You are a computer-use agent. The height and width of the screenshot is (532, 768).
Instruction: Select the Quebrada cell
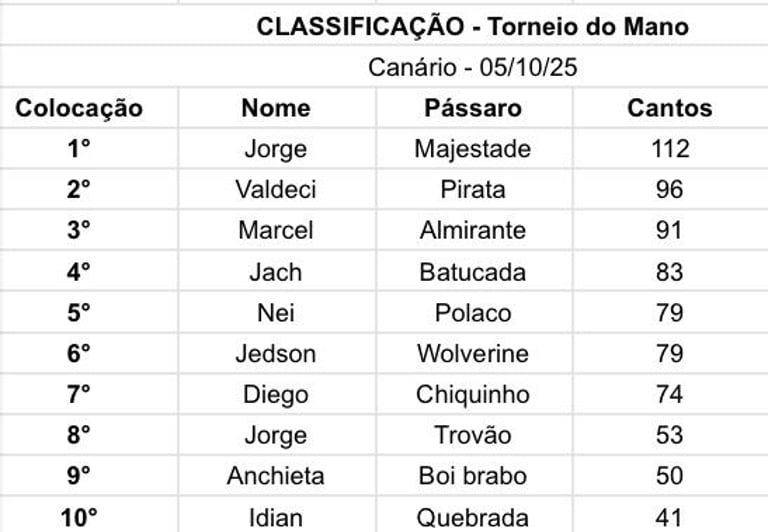click(x=474, y=515)
